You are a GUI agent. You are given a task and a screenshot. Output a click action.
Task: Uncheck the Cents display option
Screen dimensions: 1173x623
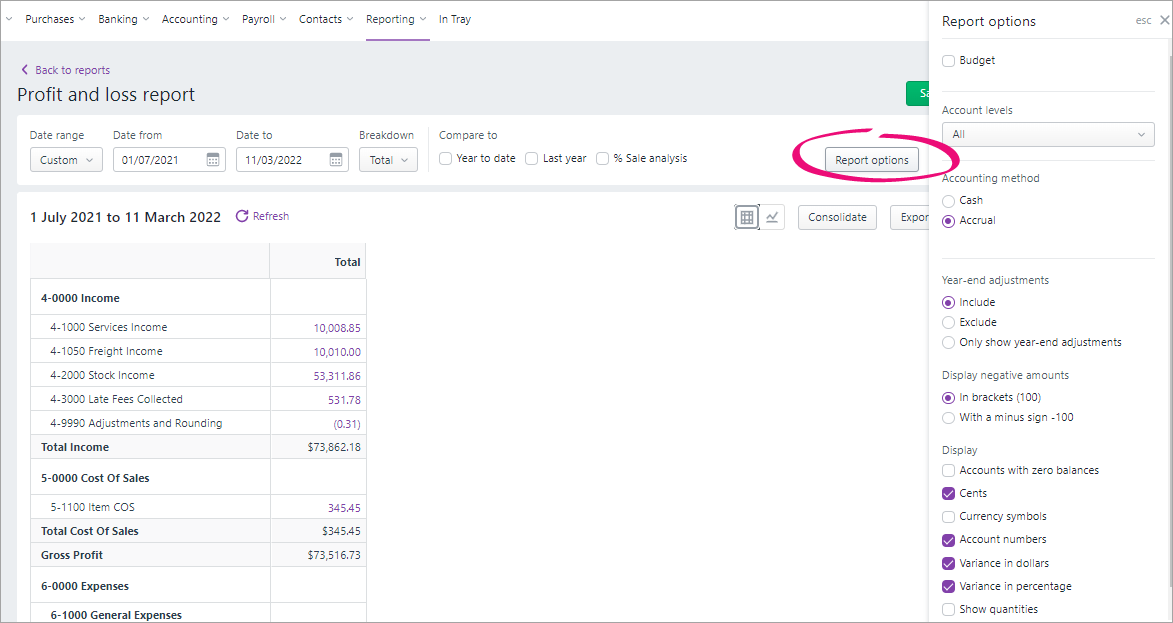click(949, 494)
